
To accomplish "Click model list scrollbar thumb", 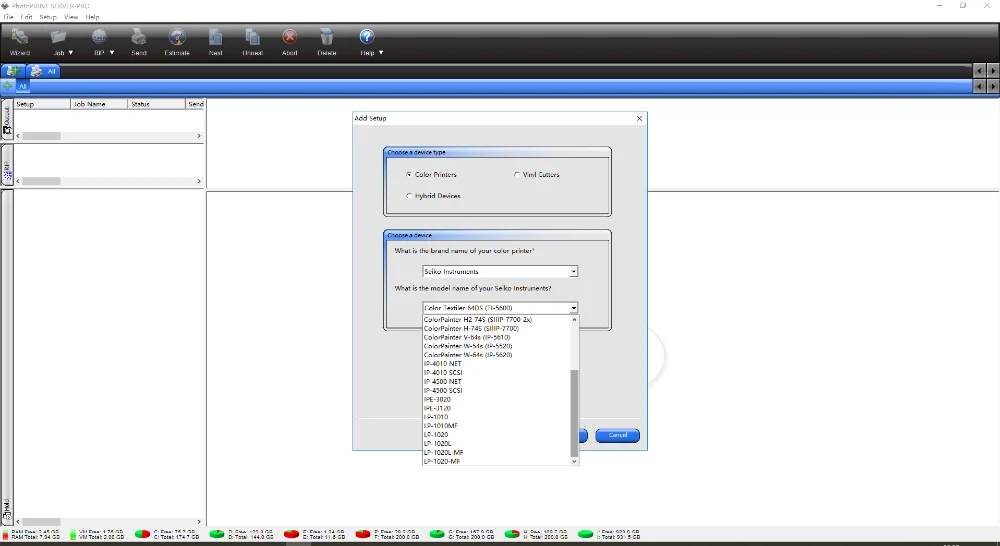I will [x=575, y=413].
